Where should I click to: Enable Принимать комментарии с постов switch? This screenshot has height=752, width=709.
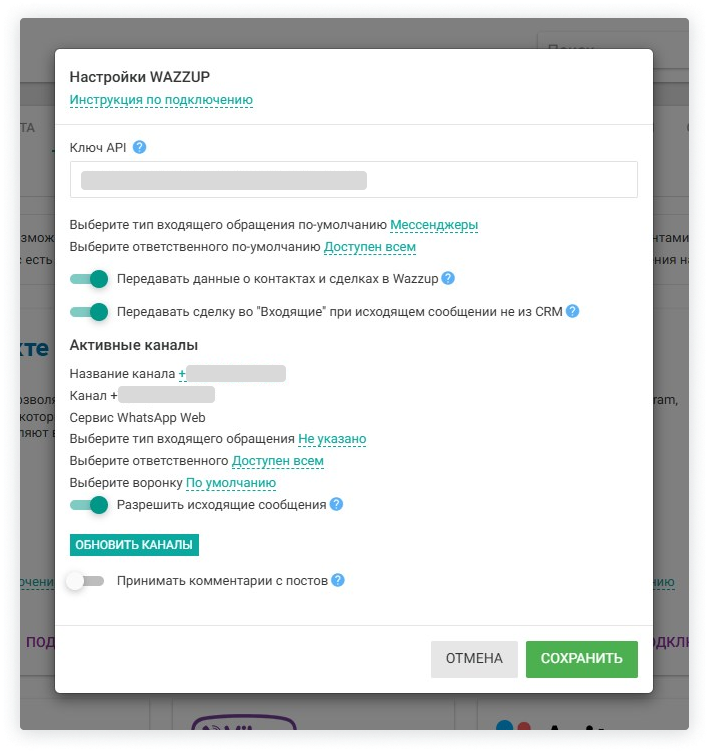pyautogui.click(x=85, y=581)
